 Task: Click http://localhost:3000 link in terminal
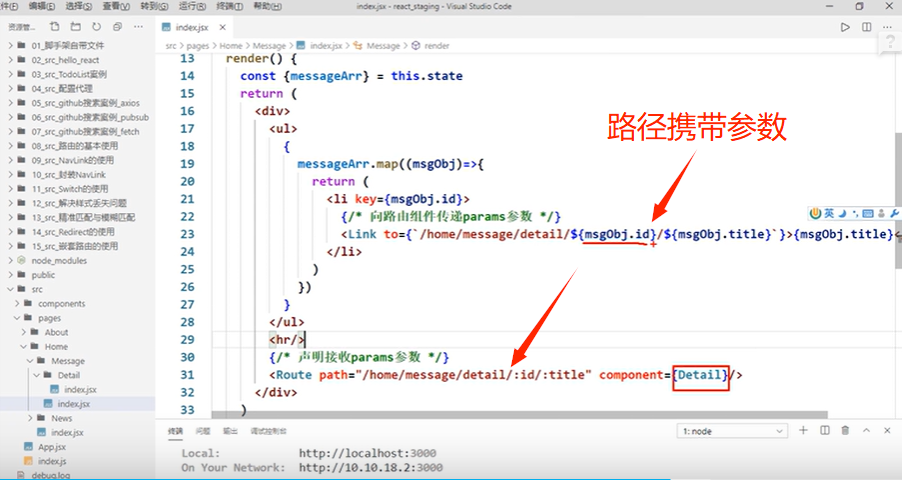click(x=368, y=454)
